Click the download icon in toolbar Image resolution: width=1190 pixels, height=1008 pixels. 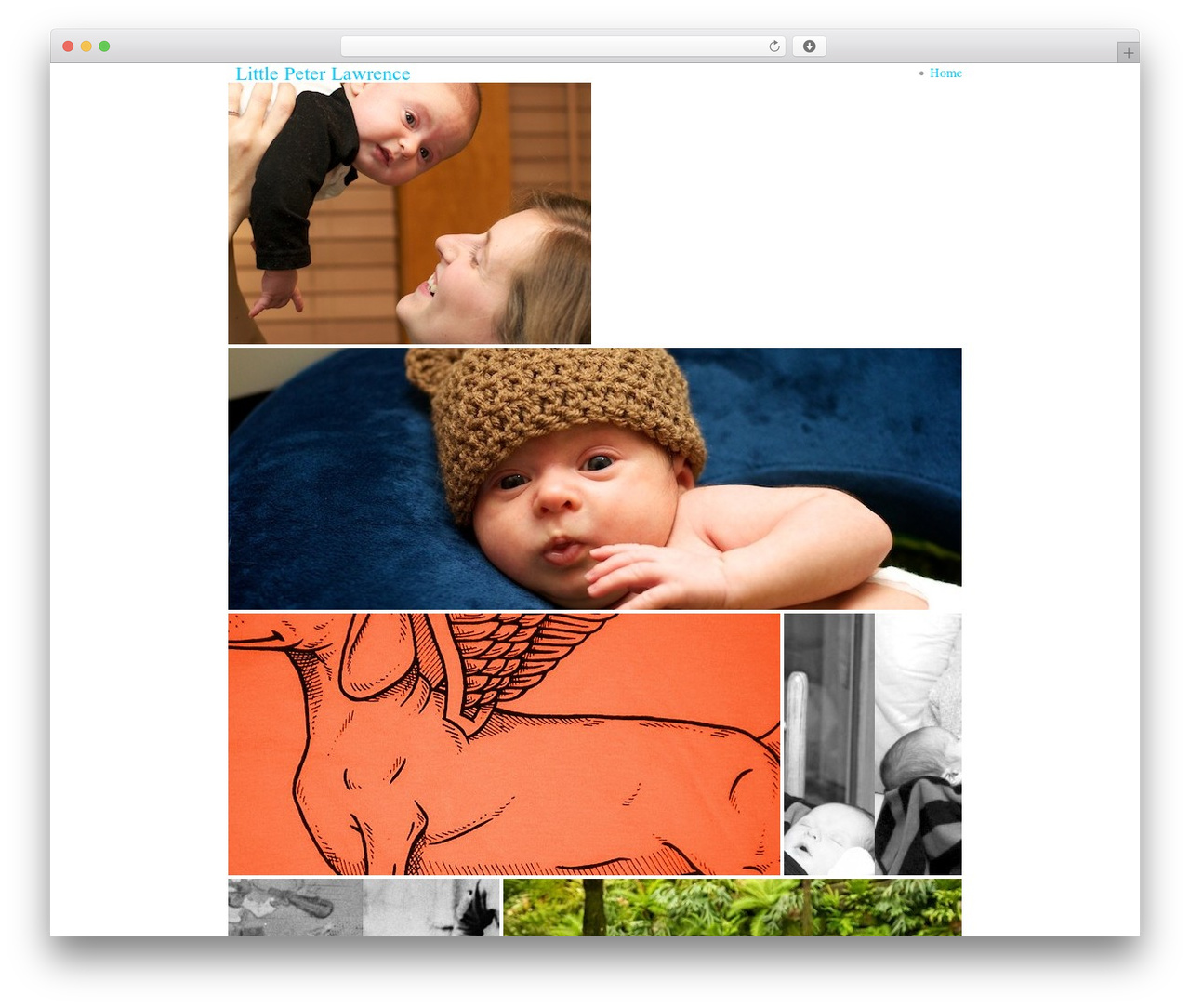pyautogui.click(x=809, y=46)
